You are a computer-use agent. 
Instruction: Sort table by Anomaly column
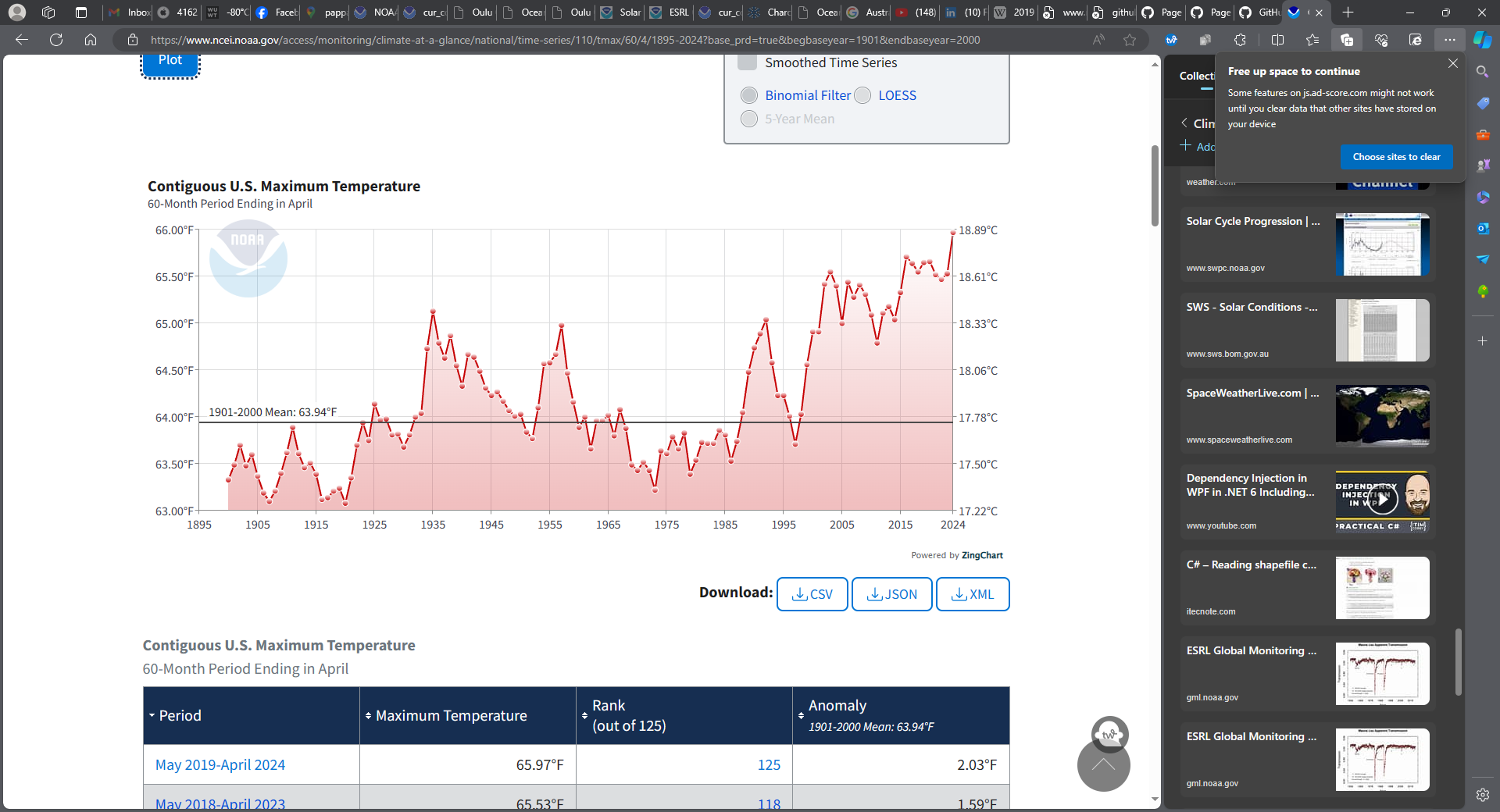tap(837, 706)
